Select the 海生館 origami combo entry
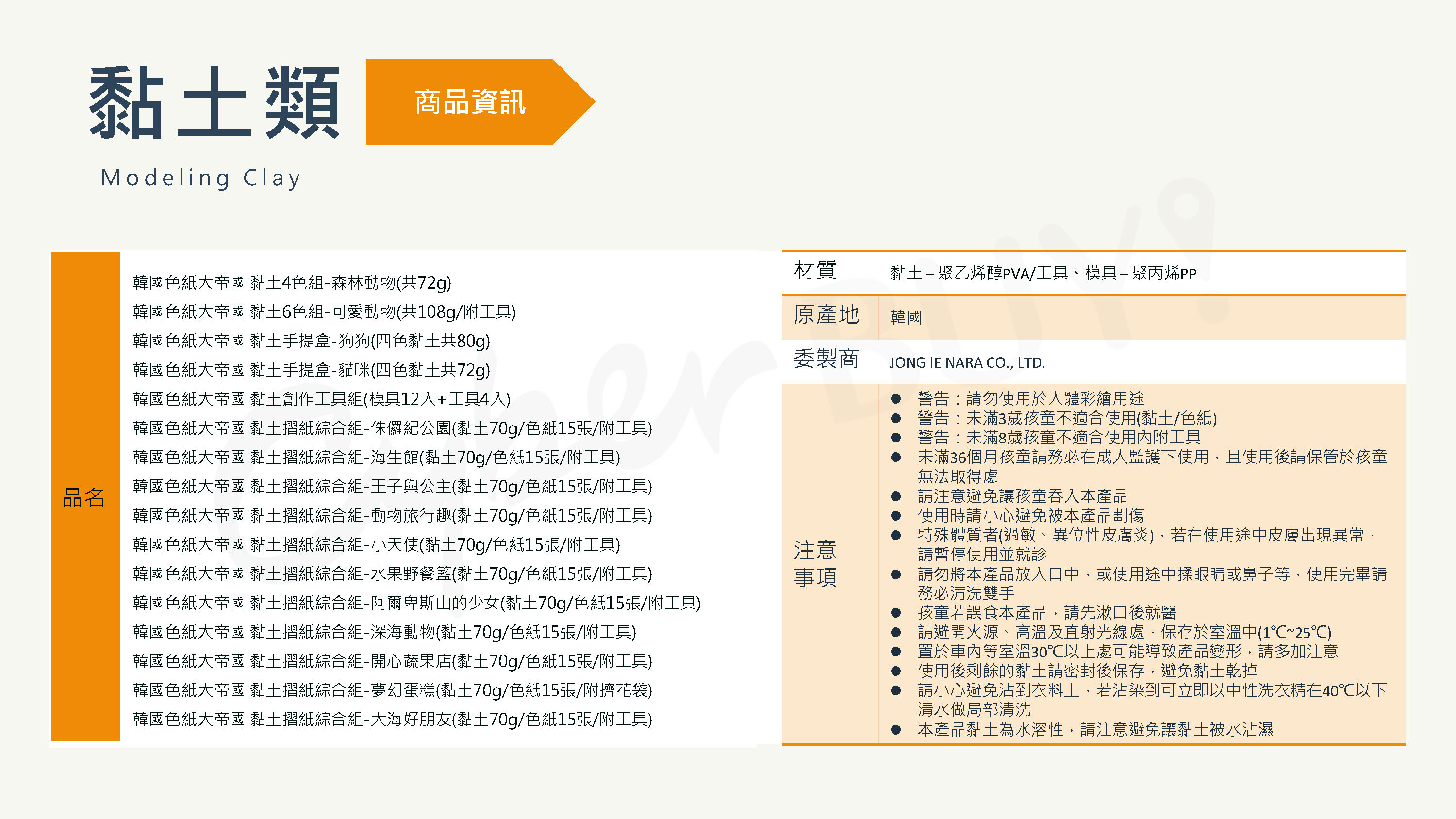Image resolution: width=1456 pixels, height=819 pixels. point(376,457)
